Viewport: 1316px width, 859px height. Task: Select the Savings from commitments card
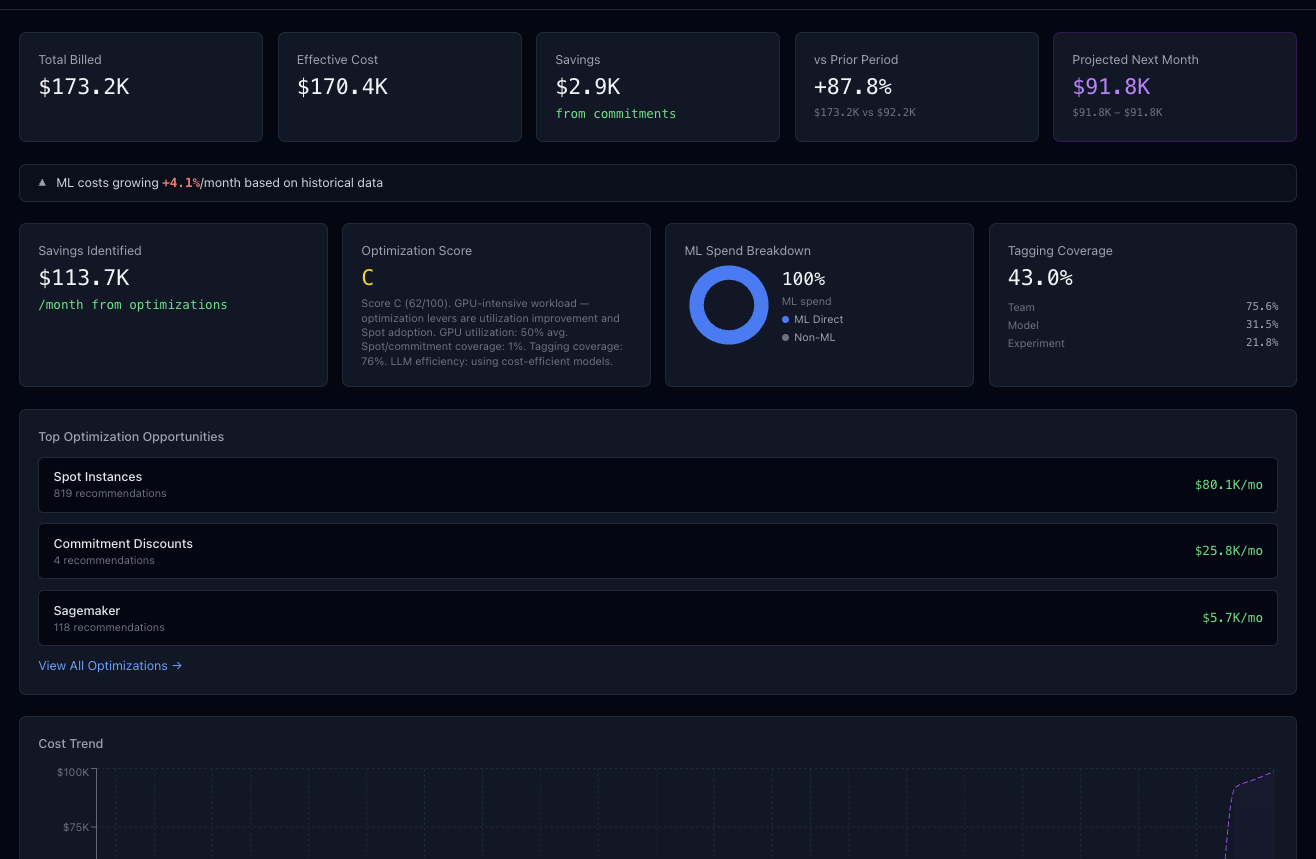658,87
